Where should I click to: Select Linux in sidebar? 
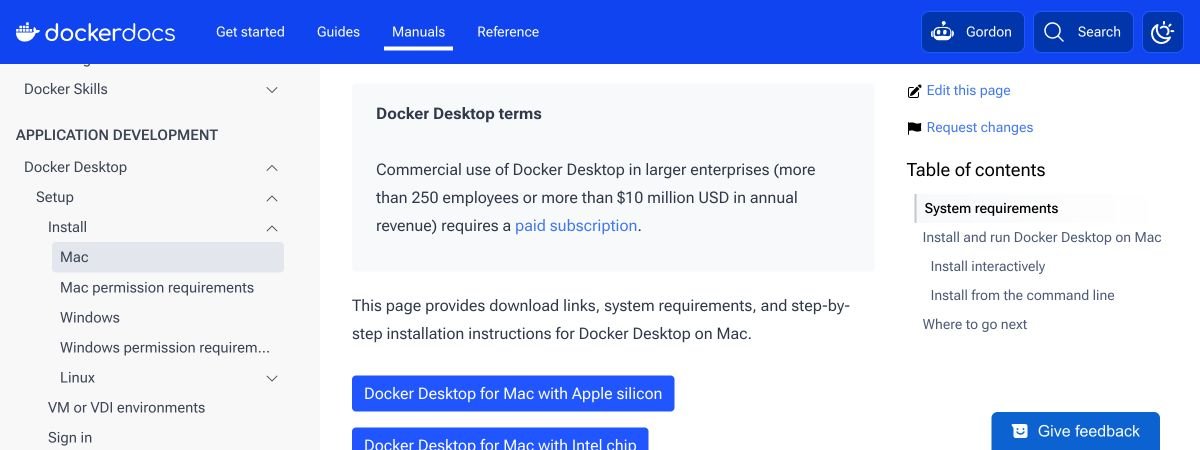pos(78,377)
